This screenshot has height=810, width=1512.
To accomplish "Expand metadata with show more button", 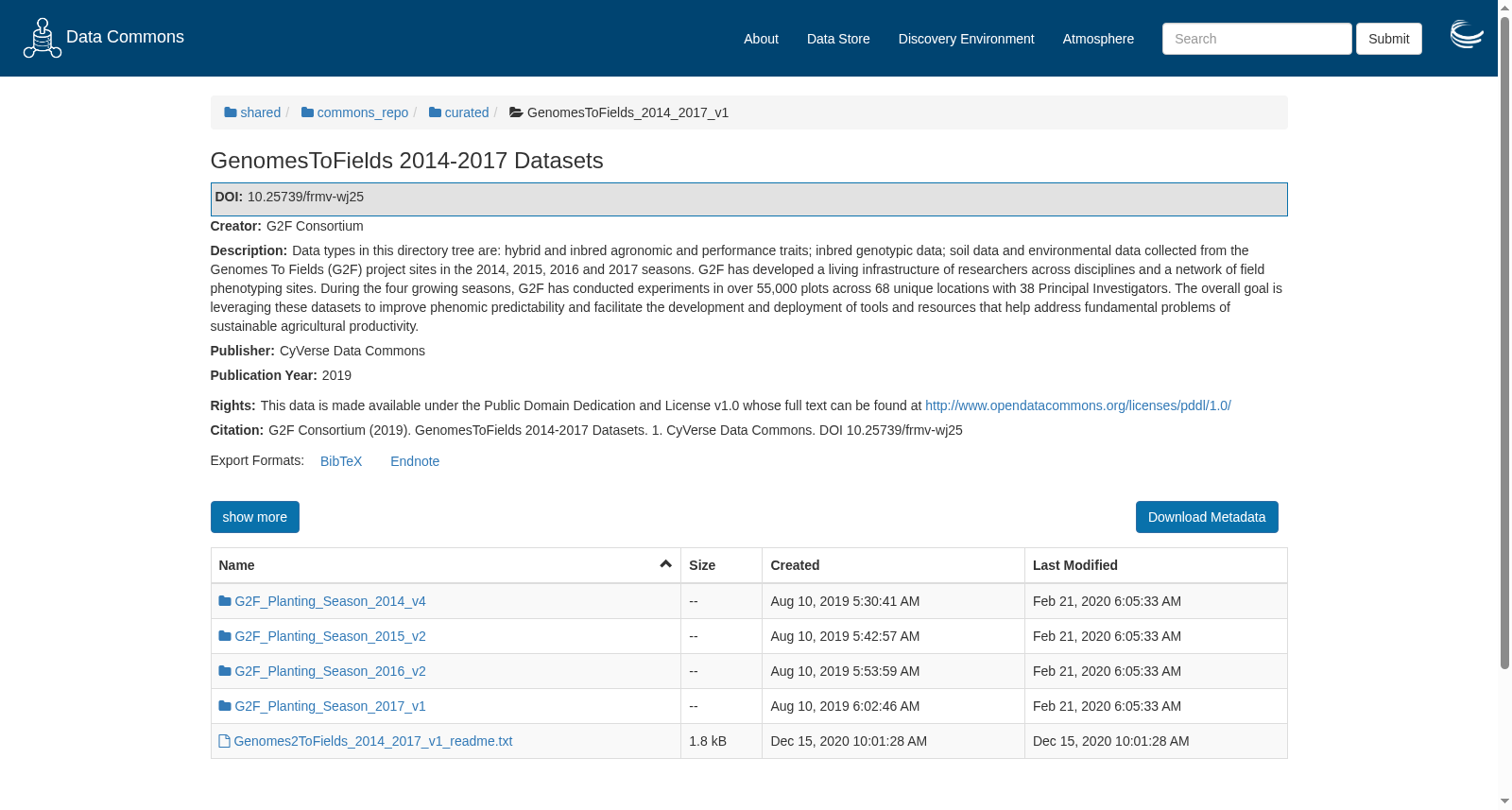I will (x=255, y=517).
